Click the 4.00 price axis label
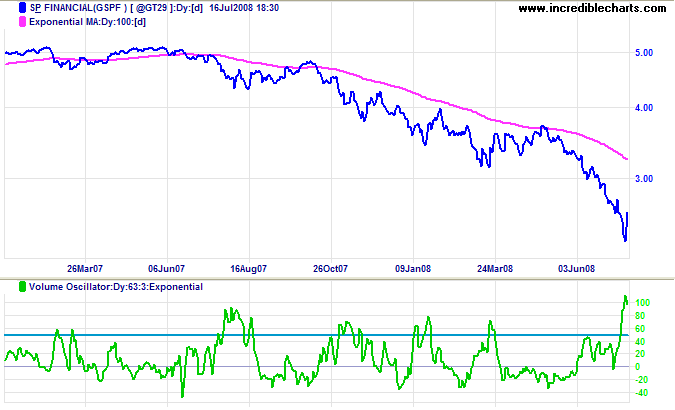 [x=644, y=108]
